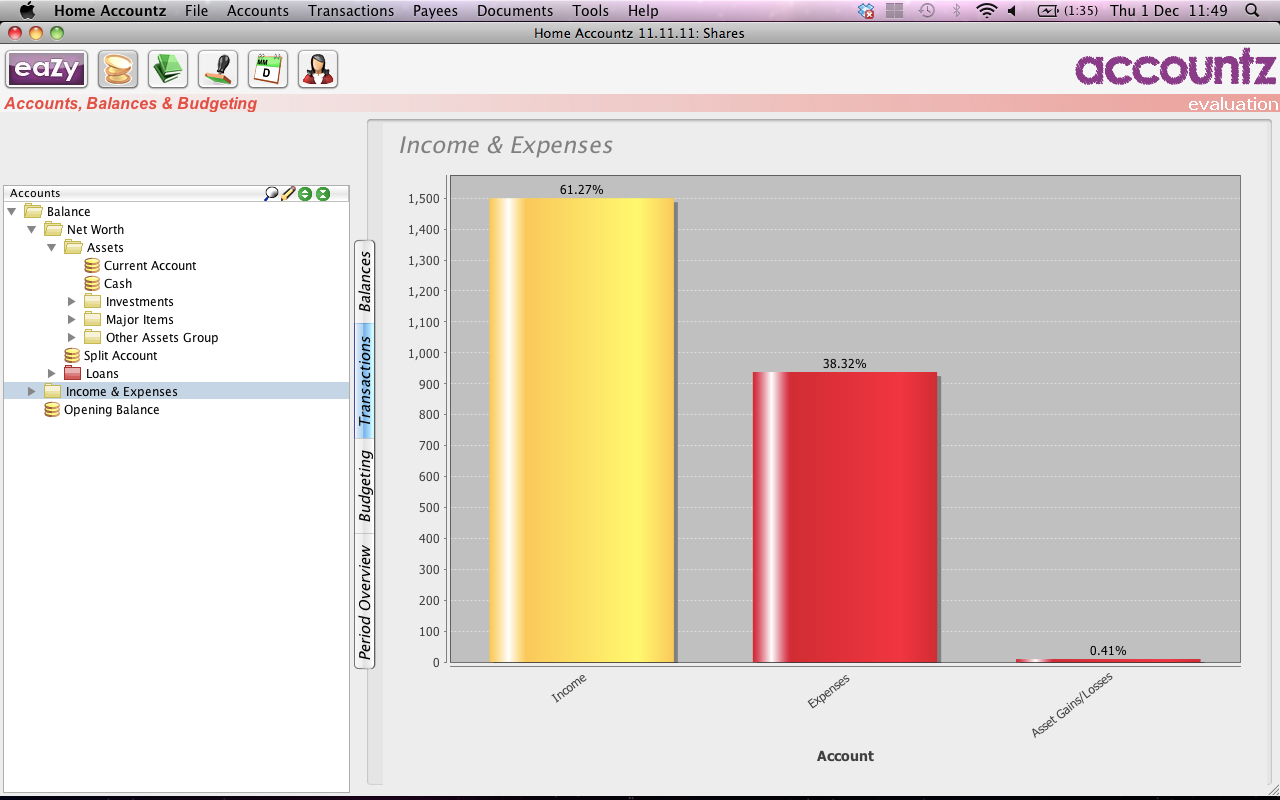Click the Time Machine menu bar icon
Screen dimensions: 1280x800
coord(927,11)
